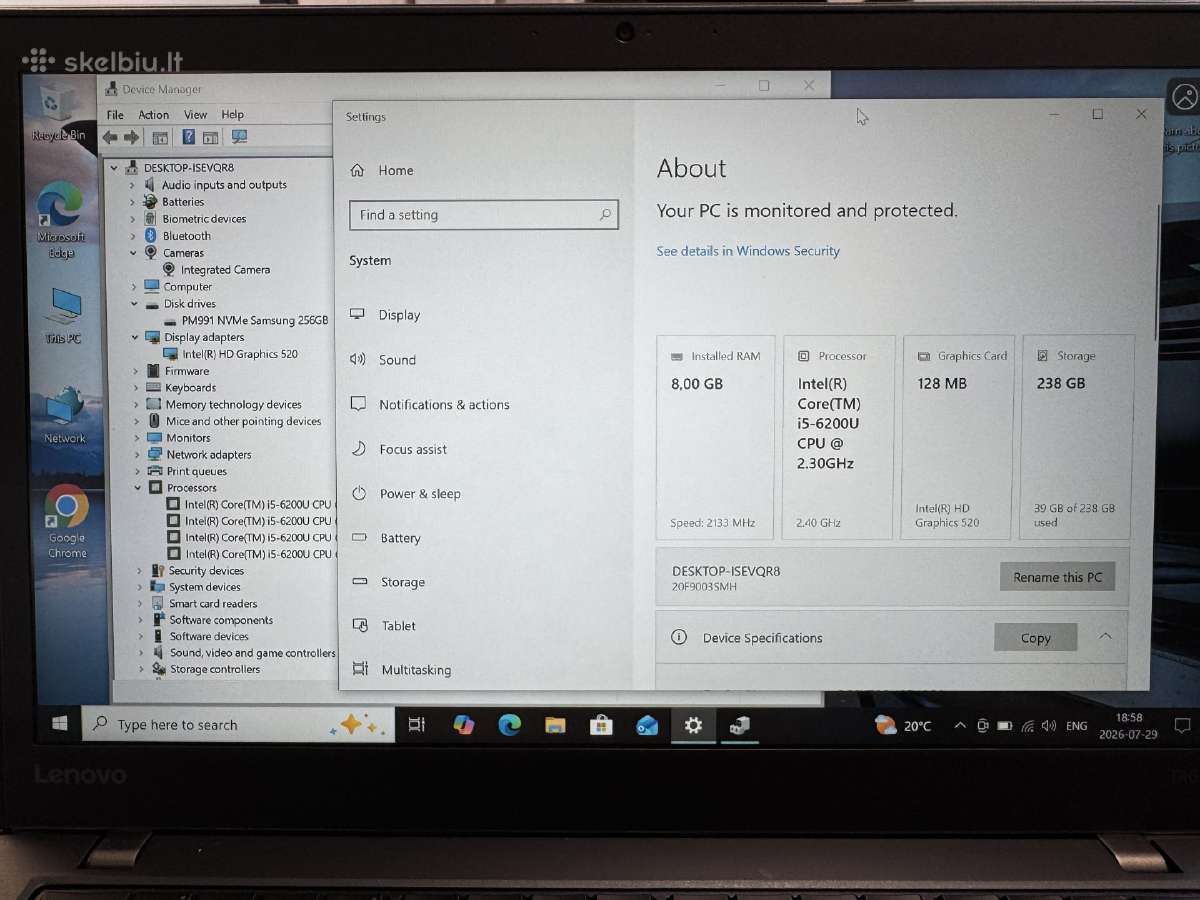Open the notification center icon
The image size is (1200, 900).
point(1182,725)
